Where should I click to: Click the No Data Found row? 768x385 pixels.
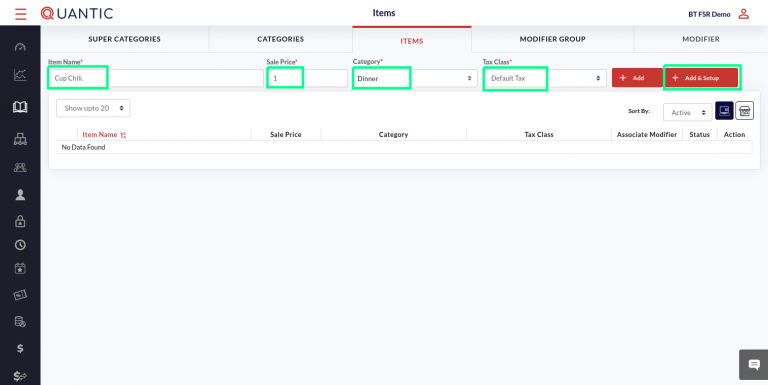[404, 147]
